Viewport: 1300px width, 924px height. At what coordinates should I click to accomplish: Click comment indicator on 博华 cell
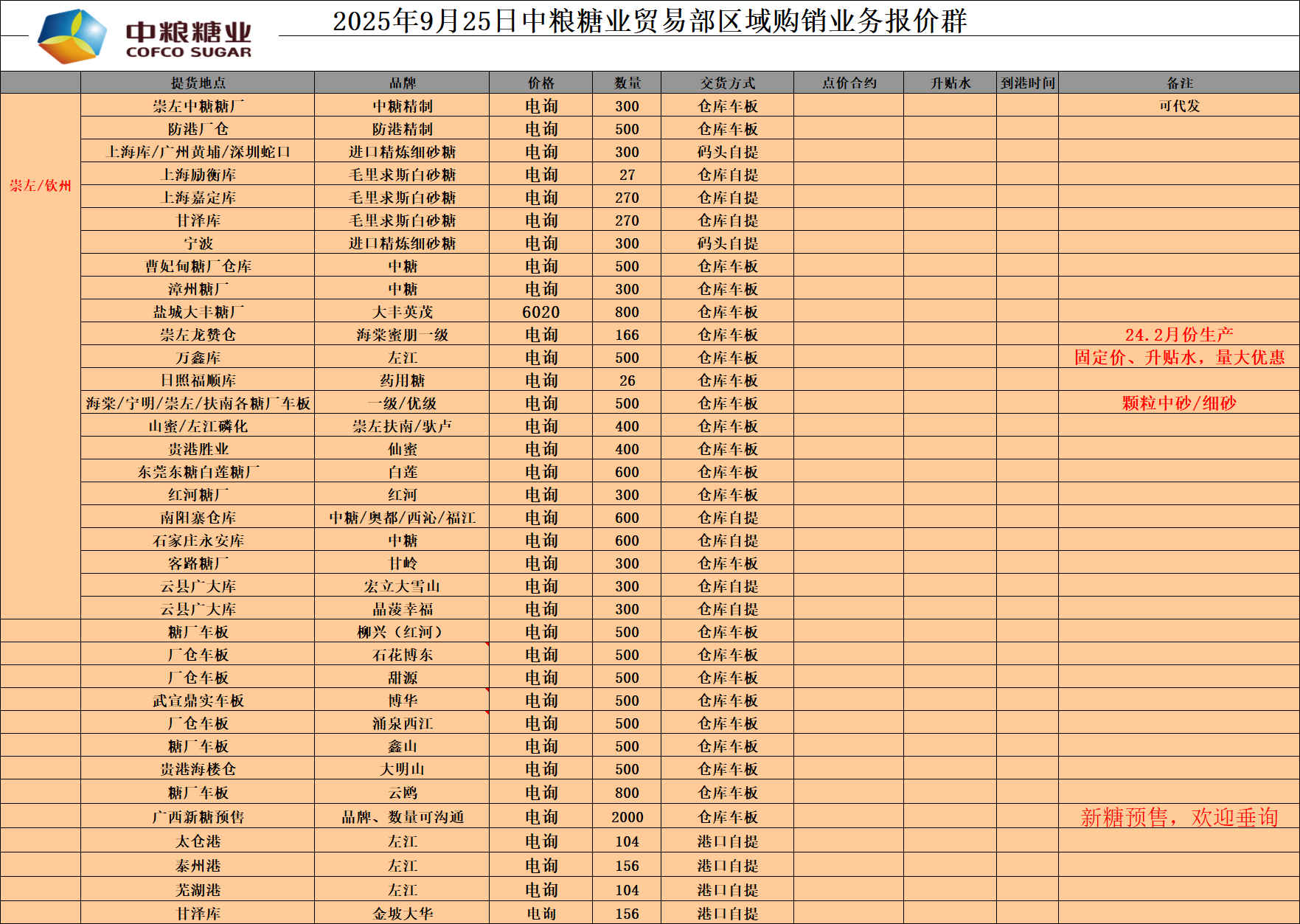tap(487, 691)
